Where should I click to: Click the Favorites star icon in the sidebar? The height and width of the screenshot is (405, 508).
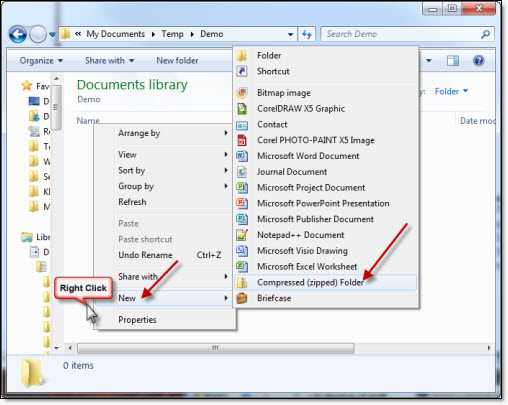(27, 86)
